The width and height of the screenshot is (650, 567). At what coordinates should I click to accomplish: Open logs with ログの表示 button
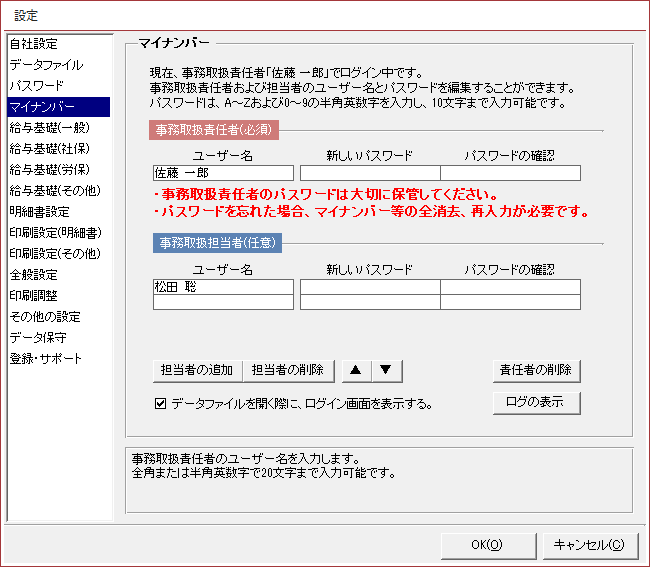coord(536,403)
